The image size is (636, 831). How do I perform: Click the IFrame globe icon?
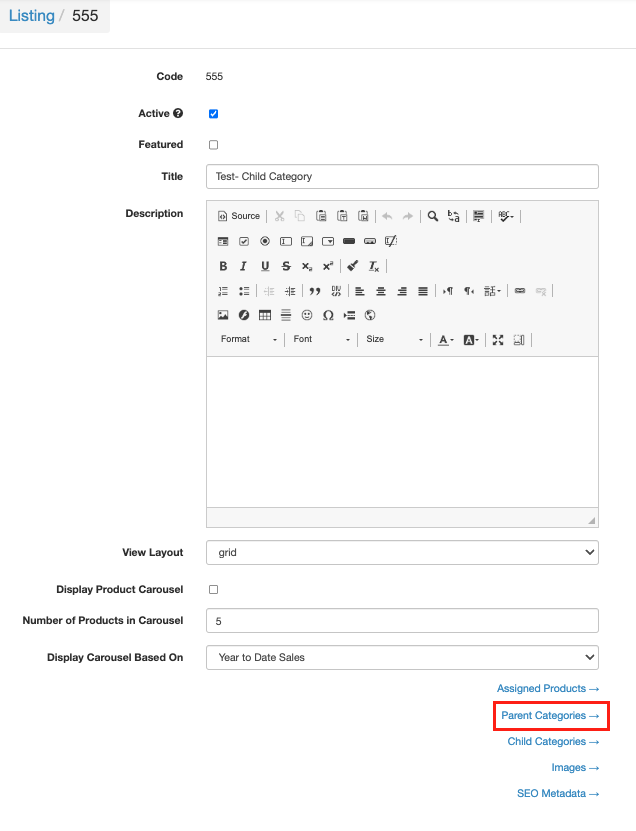tap(370, 315)
